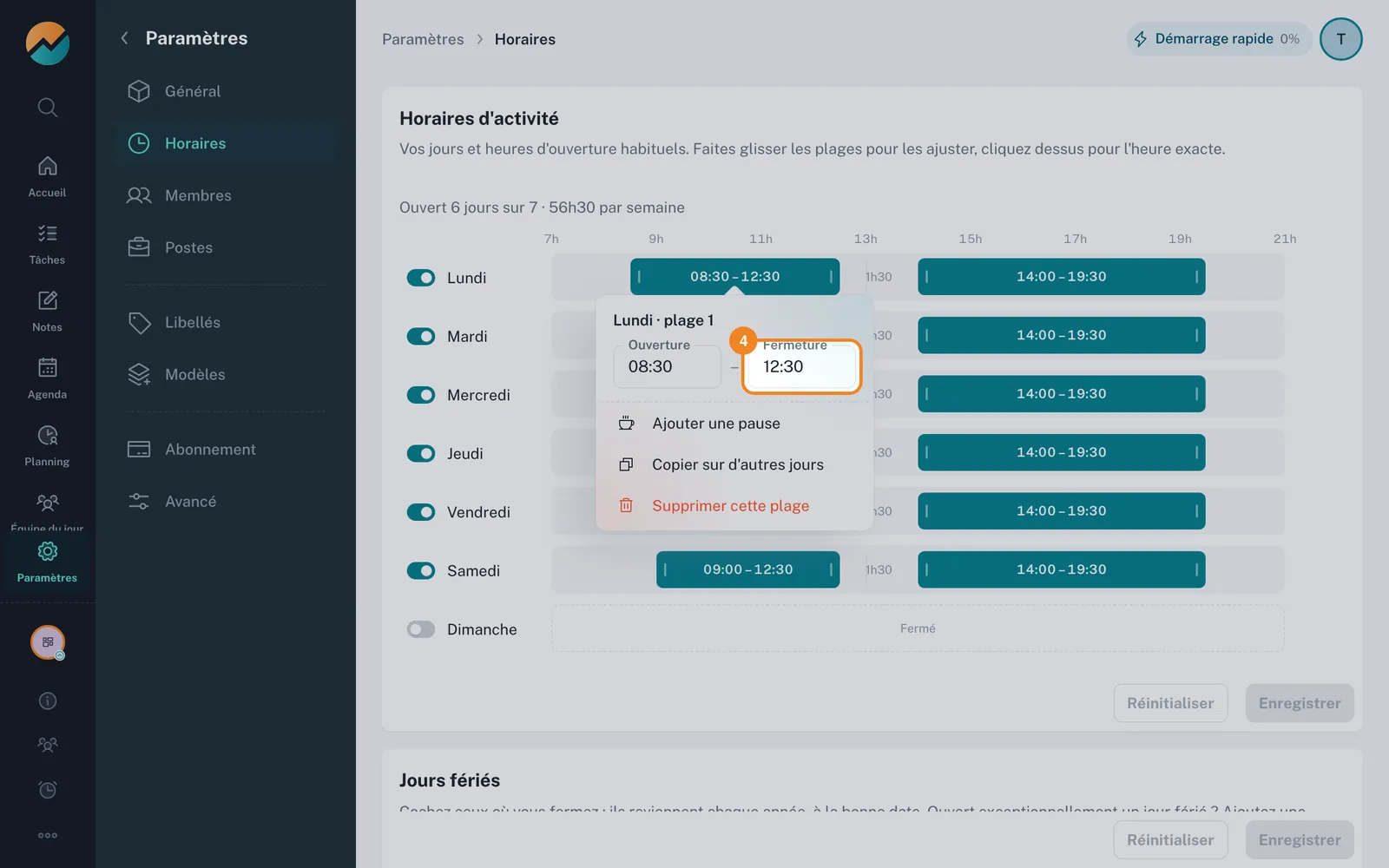Click the info circle icon in sidebar
This screenshot has height=868, width=1389.
pos(48,701)
